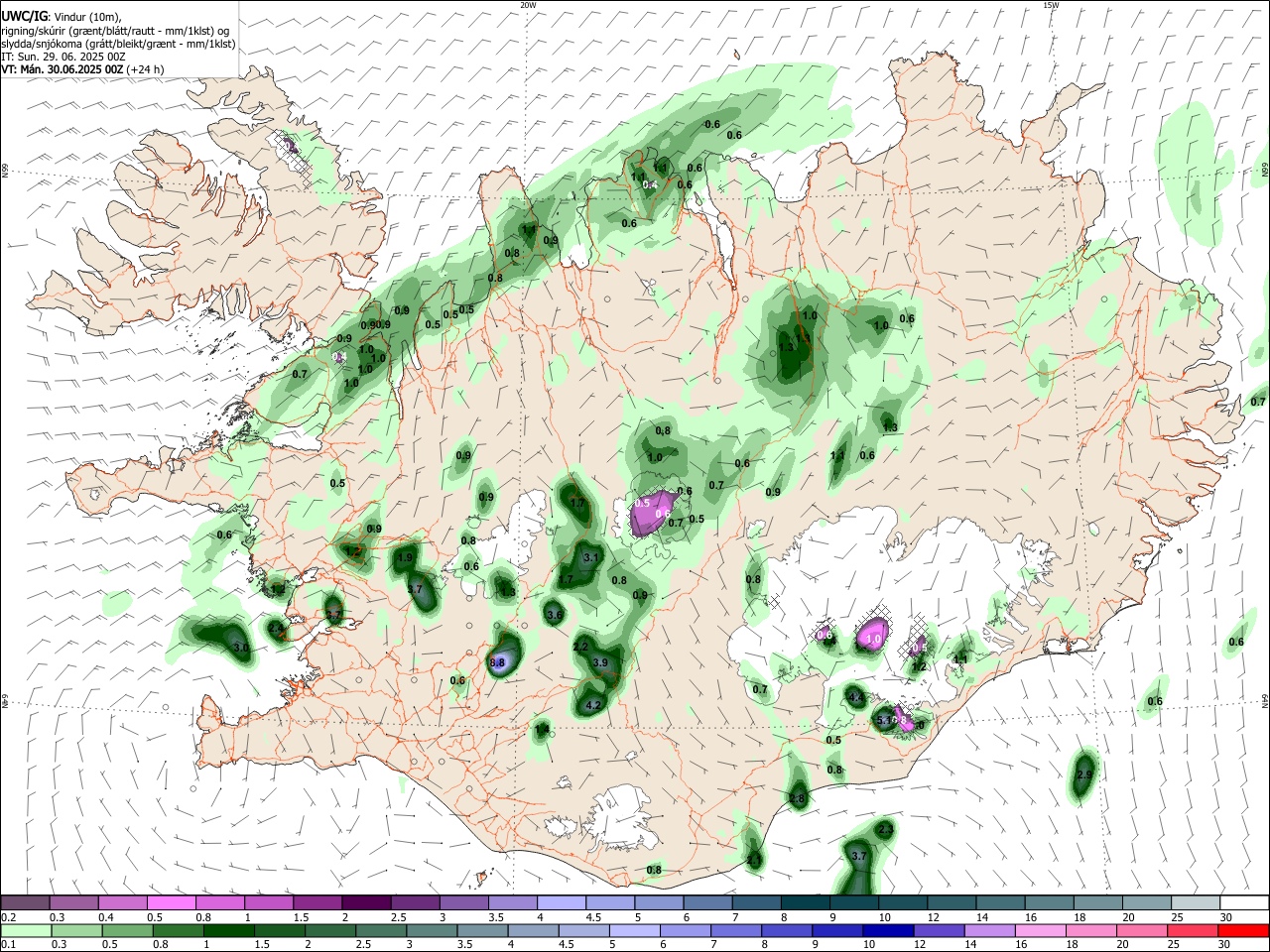Click the 3.9 precipitation label
The height and width of the screenshot is (952, 1270).
(600, 662)
